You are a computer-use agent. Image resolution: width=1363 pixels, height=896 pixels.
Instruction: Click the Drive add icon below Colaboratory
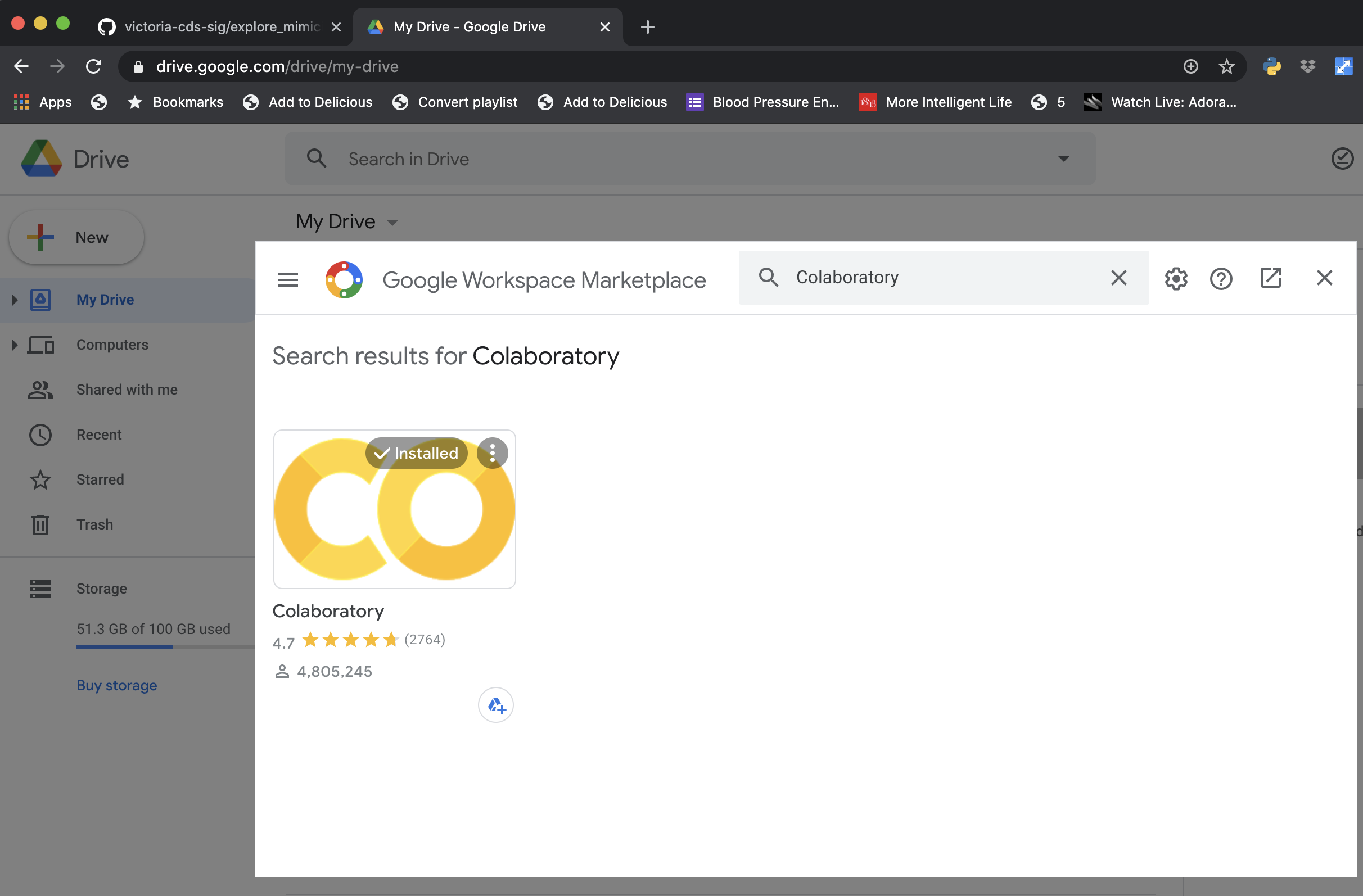[495, 705]
